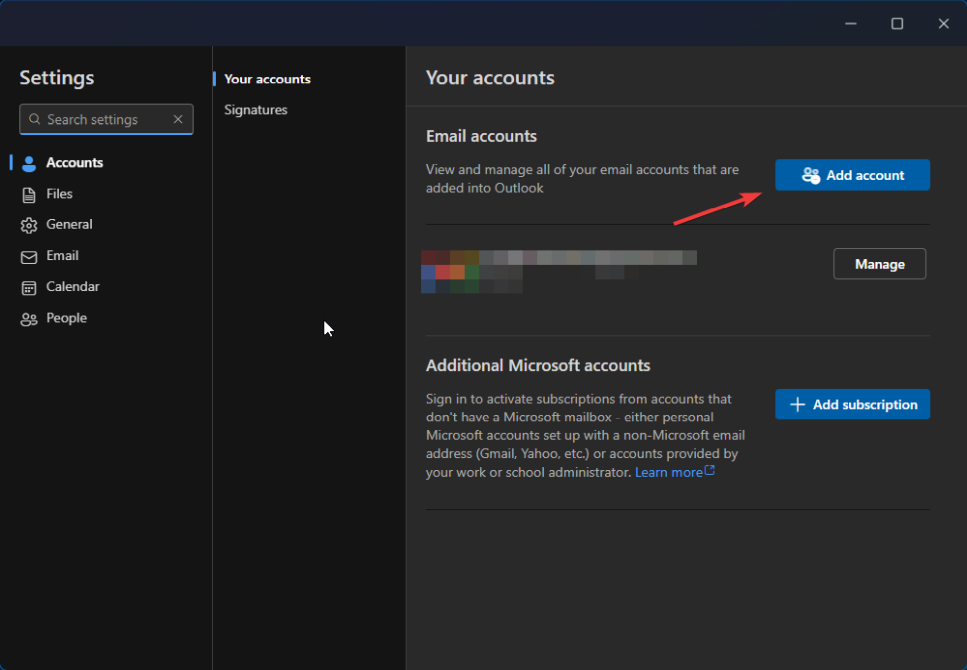This screenshot has width=967, height=670.
Task: Click the Files document icon
Action: [28, 195]
